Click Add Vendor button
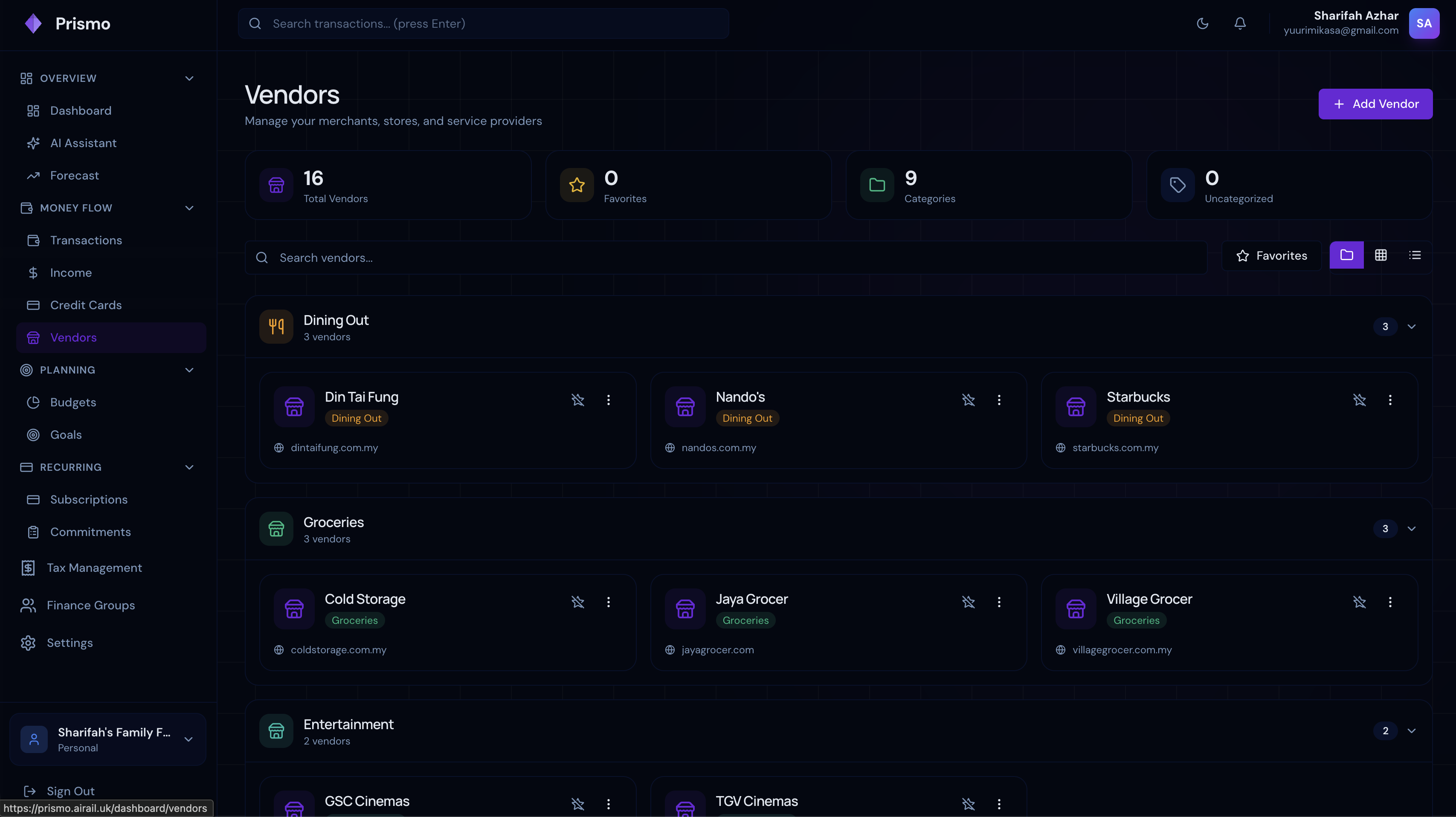Screen dimensions: 1456x817 (1375, 104)
